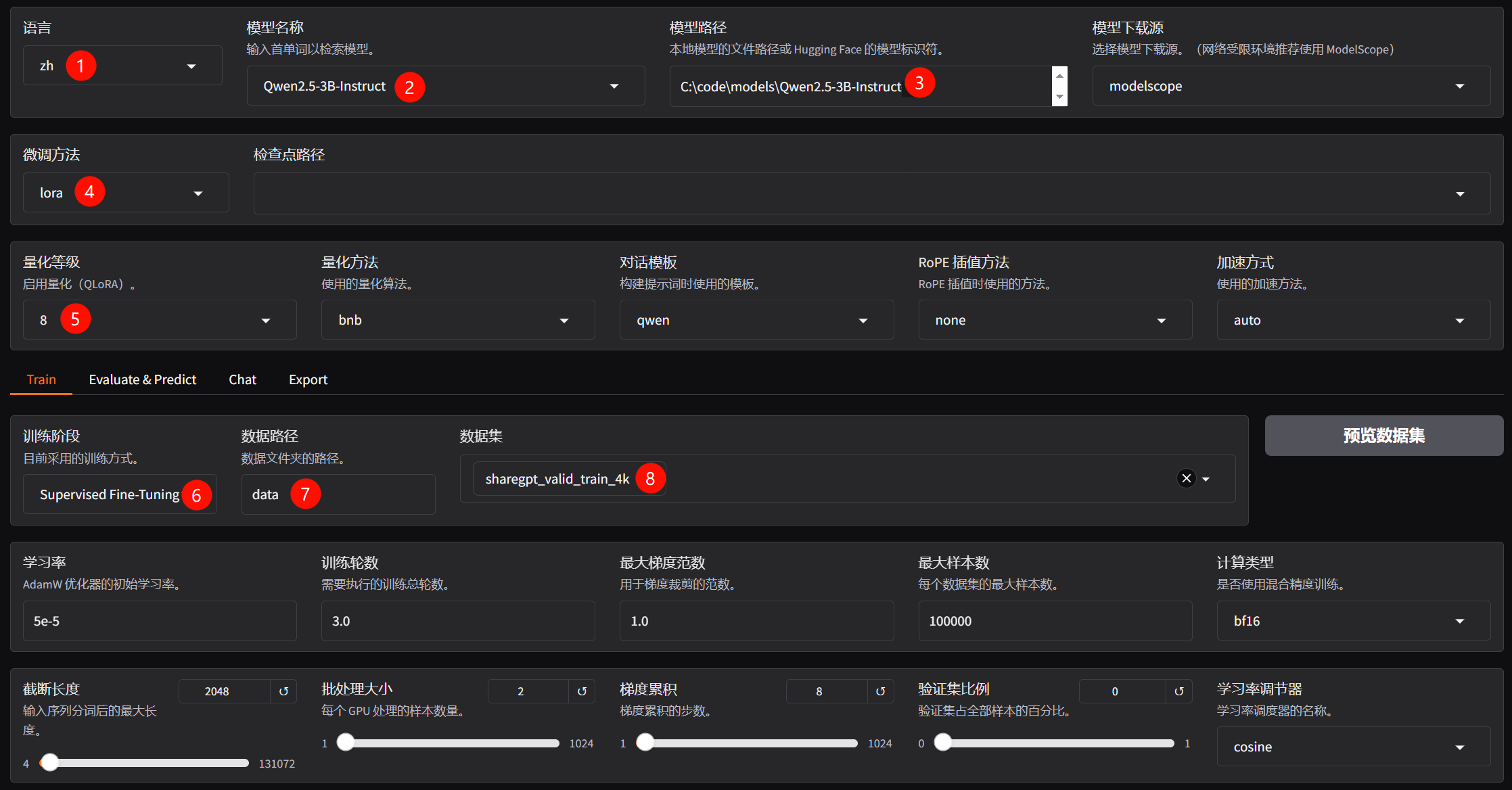Screen dimensions: 1512x790
Task: Reset the 梯度累积 value with its reset icon
Action: point(880,691)
